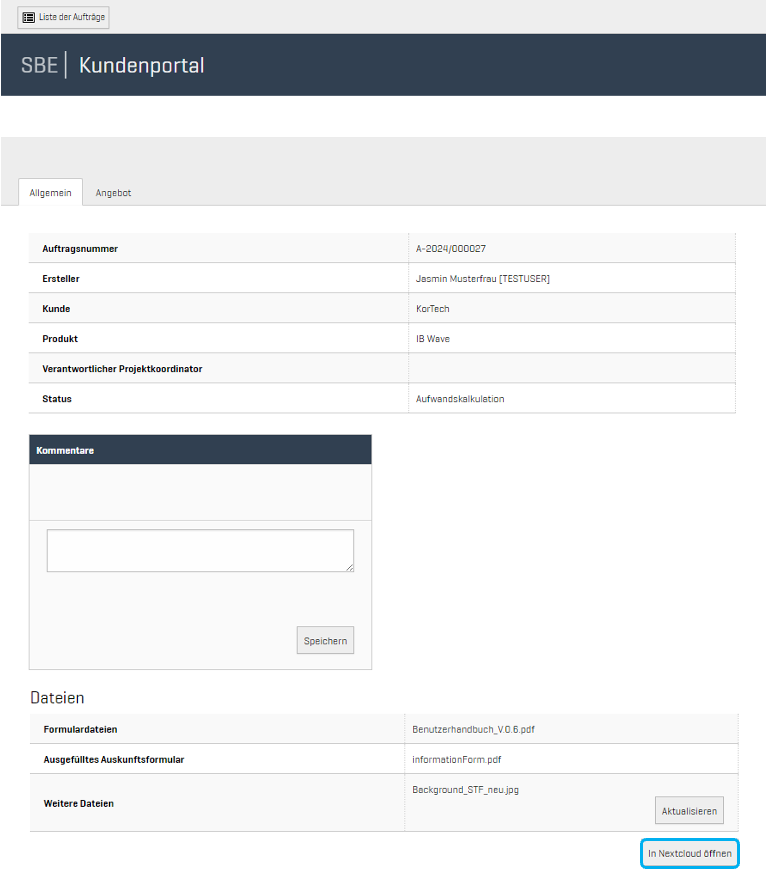Click the Aktualisieren button
768x875 pixels.
point(689,810)
